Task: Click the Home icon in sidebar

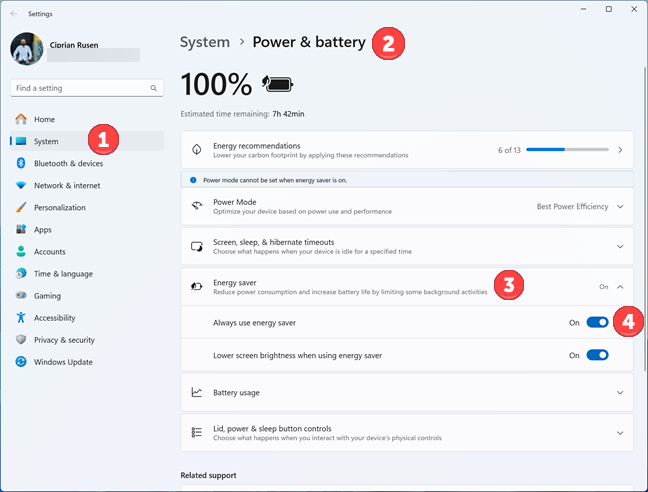Action: [x=20, y=119]
